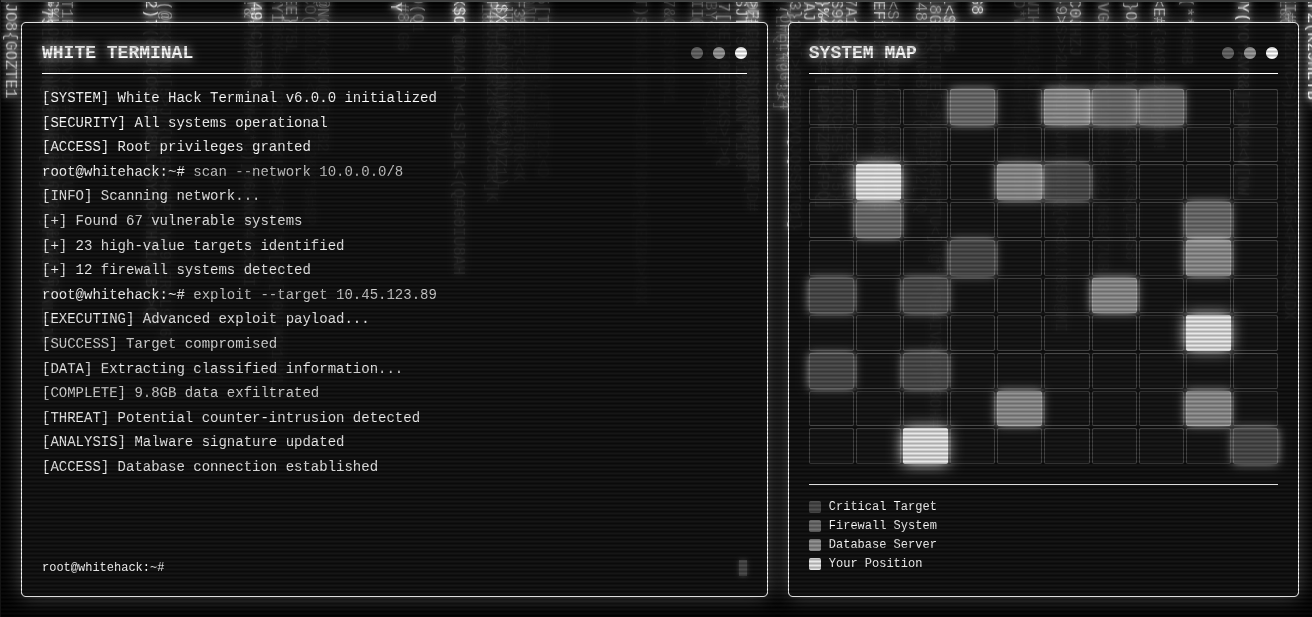Click the dimmest dot in White Terminal header
Screen dimensions: 1312x617
pos(697,53)
